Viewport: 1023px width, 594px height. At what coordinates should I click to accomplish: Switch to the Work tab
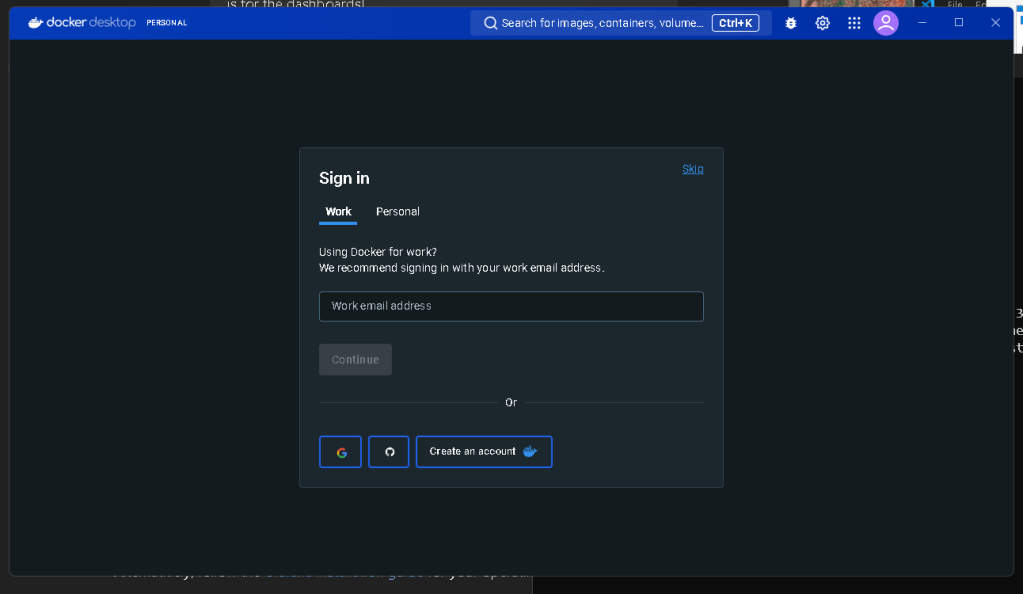[338, 212]
